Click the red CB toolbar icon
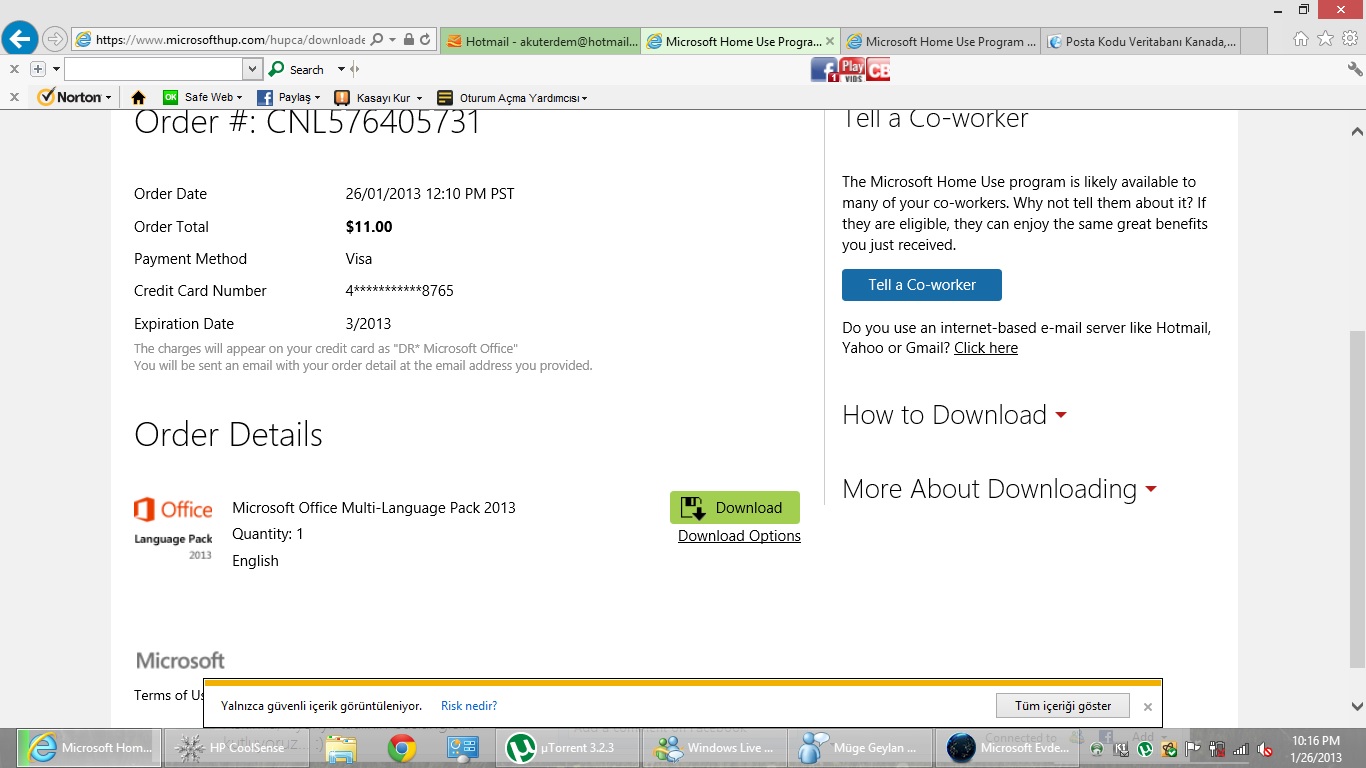The height and width of the screenshot is (768, 1366). pyautogui.click(x=878, y=69)
